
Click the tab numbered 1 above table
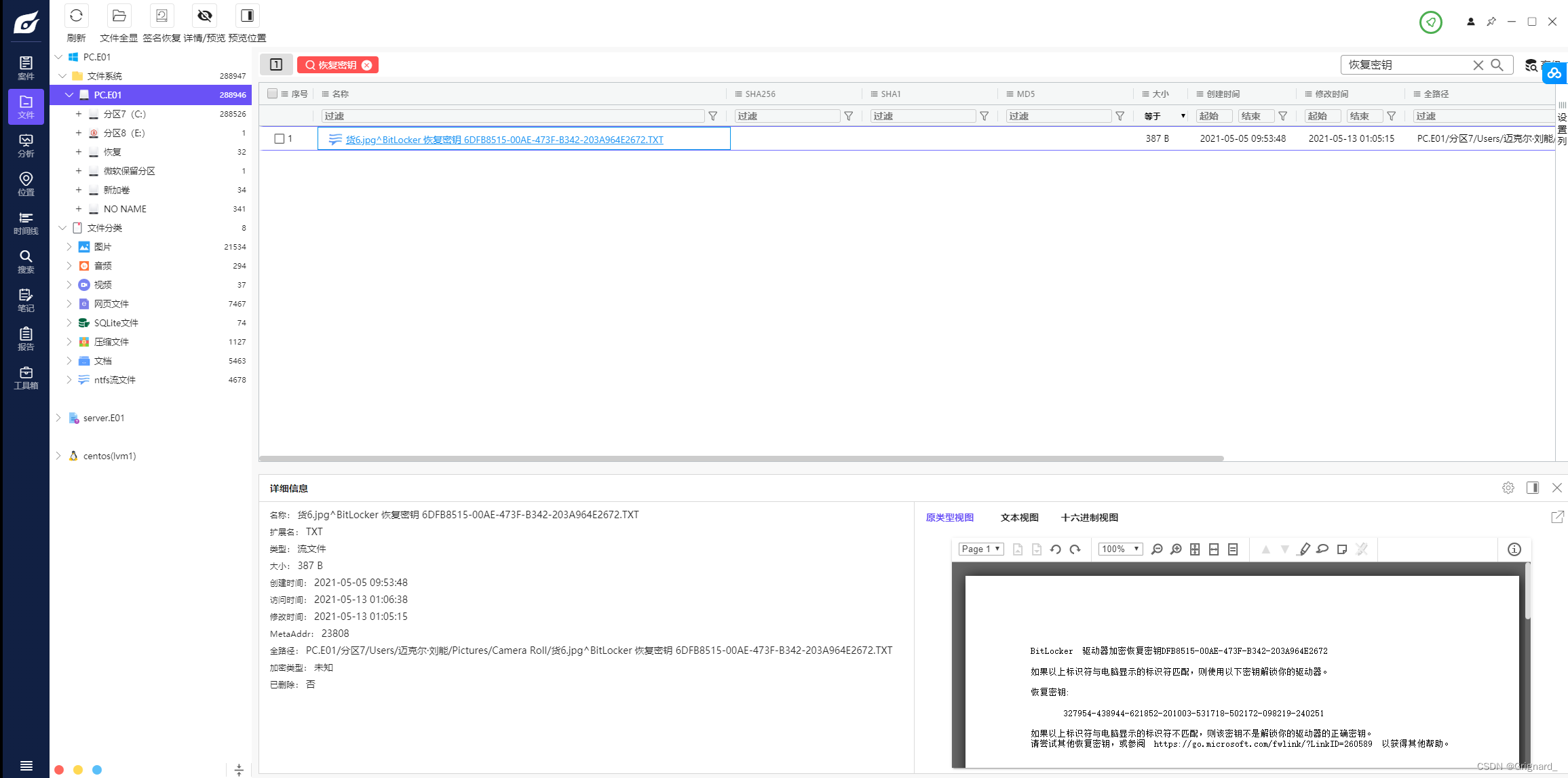[276, 64]
